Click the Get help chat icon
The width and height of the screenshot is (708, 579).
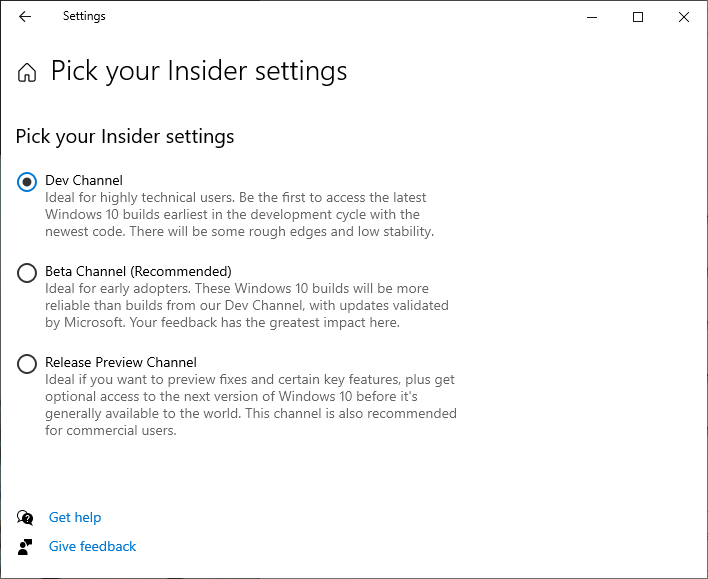click(x=25, y=518)
